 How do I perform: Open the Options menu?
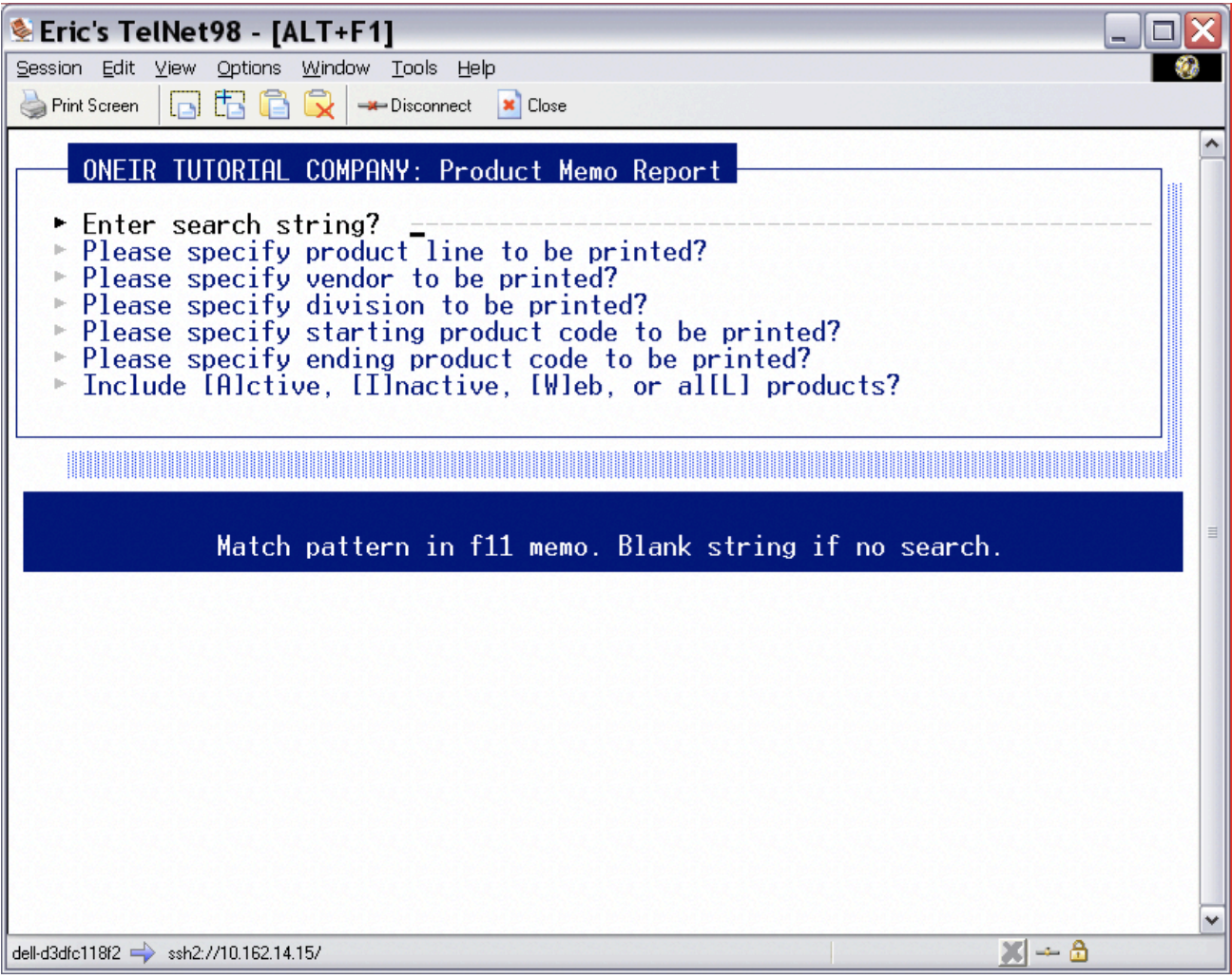tap(249, 68)
